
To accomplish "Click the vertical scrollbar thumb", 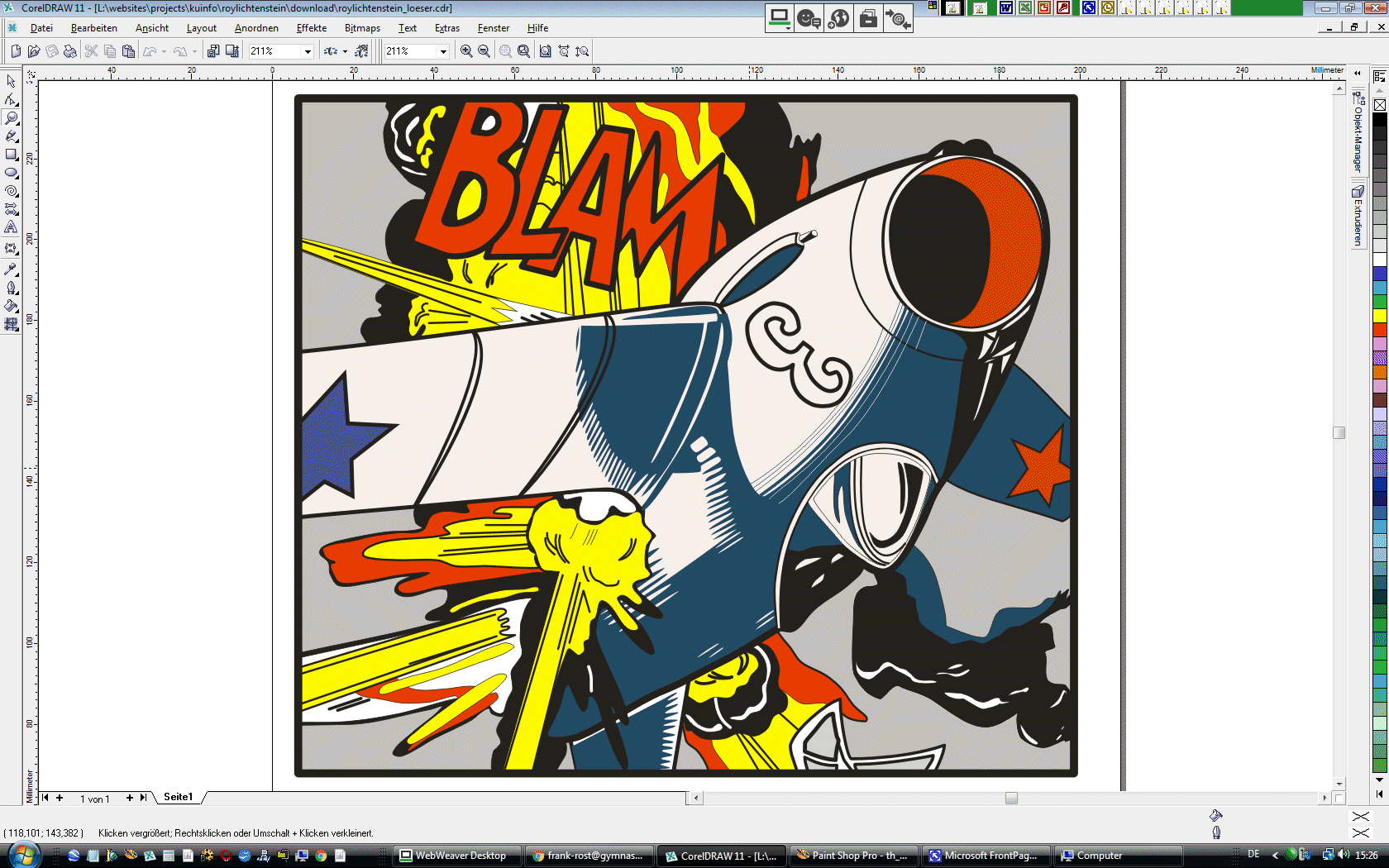I will point(1339,433).
